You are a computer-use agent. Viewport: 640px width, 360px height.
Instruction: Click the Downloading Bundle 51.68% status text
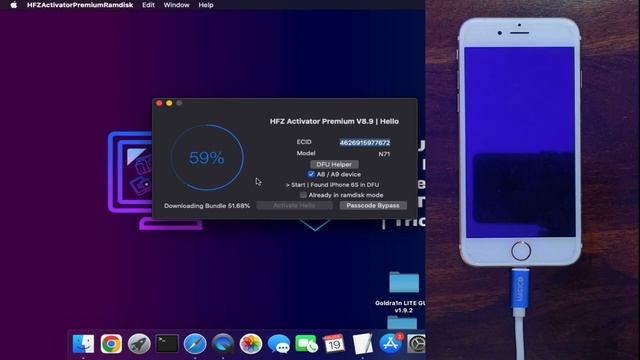tap(207, 206)
